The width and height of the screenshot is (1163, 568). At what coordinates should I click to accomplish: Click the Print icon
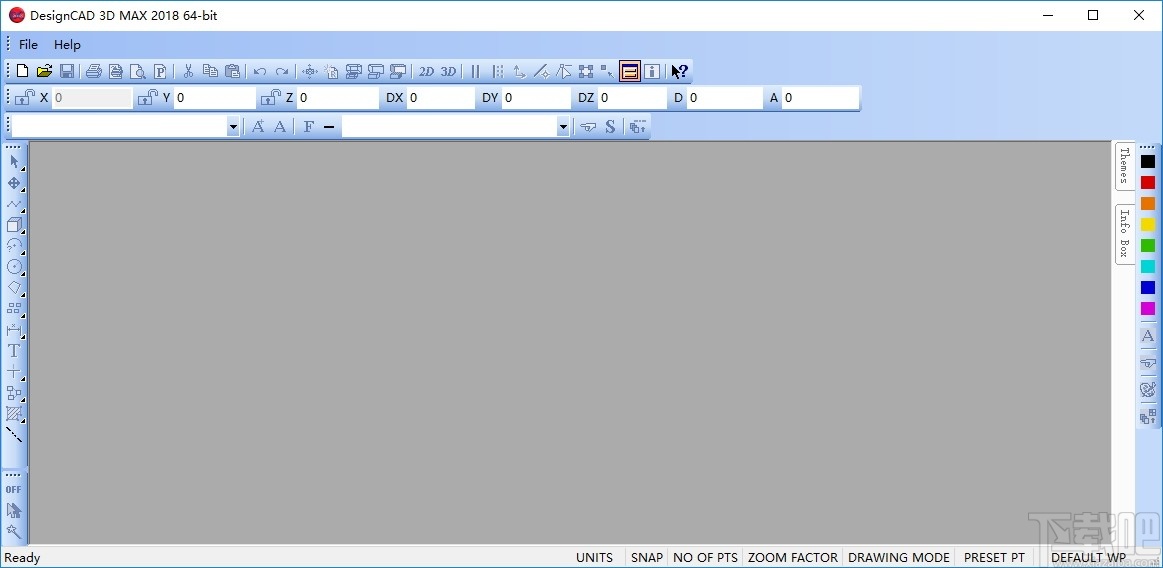click(93, 71)
